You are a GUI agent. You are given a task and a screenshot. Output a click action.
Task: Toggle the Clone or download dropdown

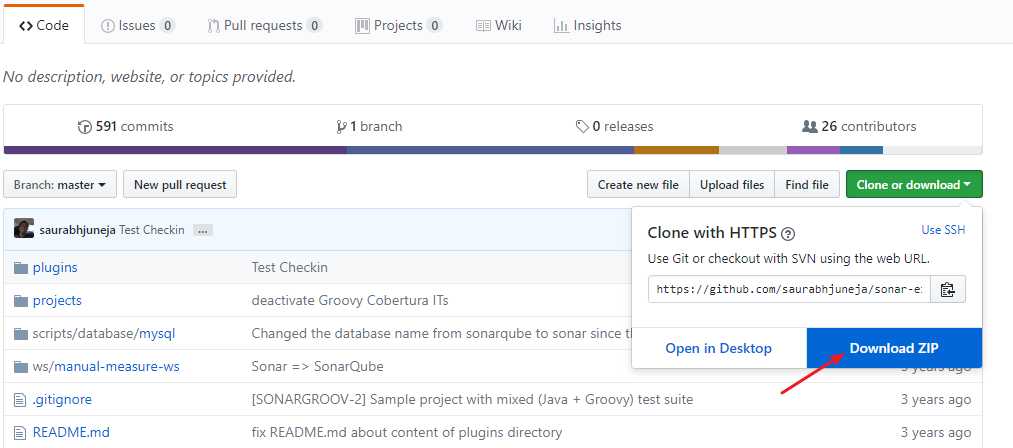pos(914,185)
